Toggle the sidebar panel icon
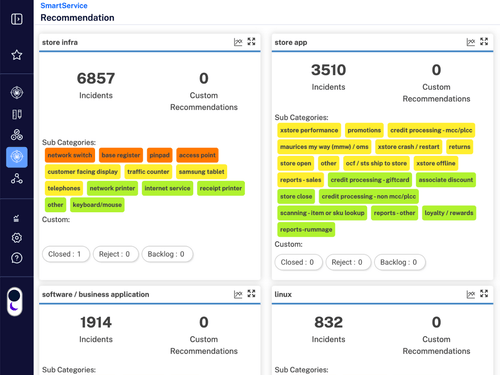The image size is (500, 375). [x=17, y=19]
